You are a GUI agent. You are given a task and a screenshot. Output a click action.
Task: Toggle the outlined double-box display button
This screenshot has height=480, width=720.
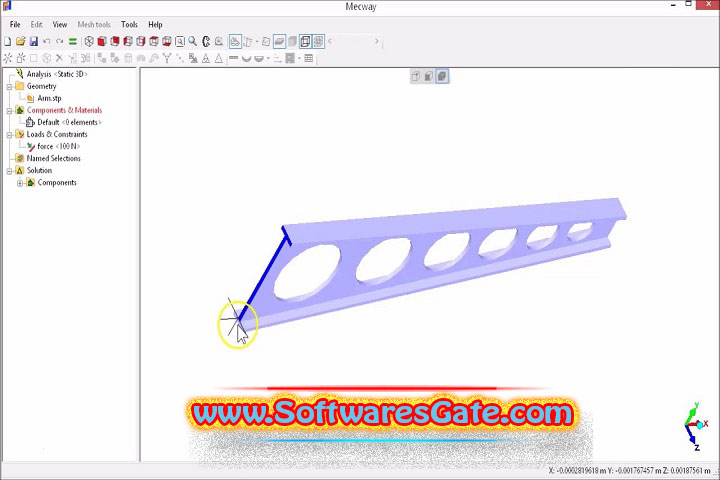coord(305,42)
